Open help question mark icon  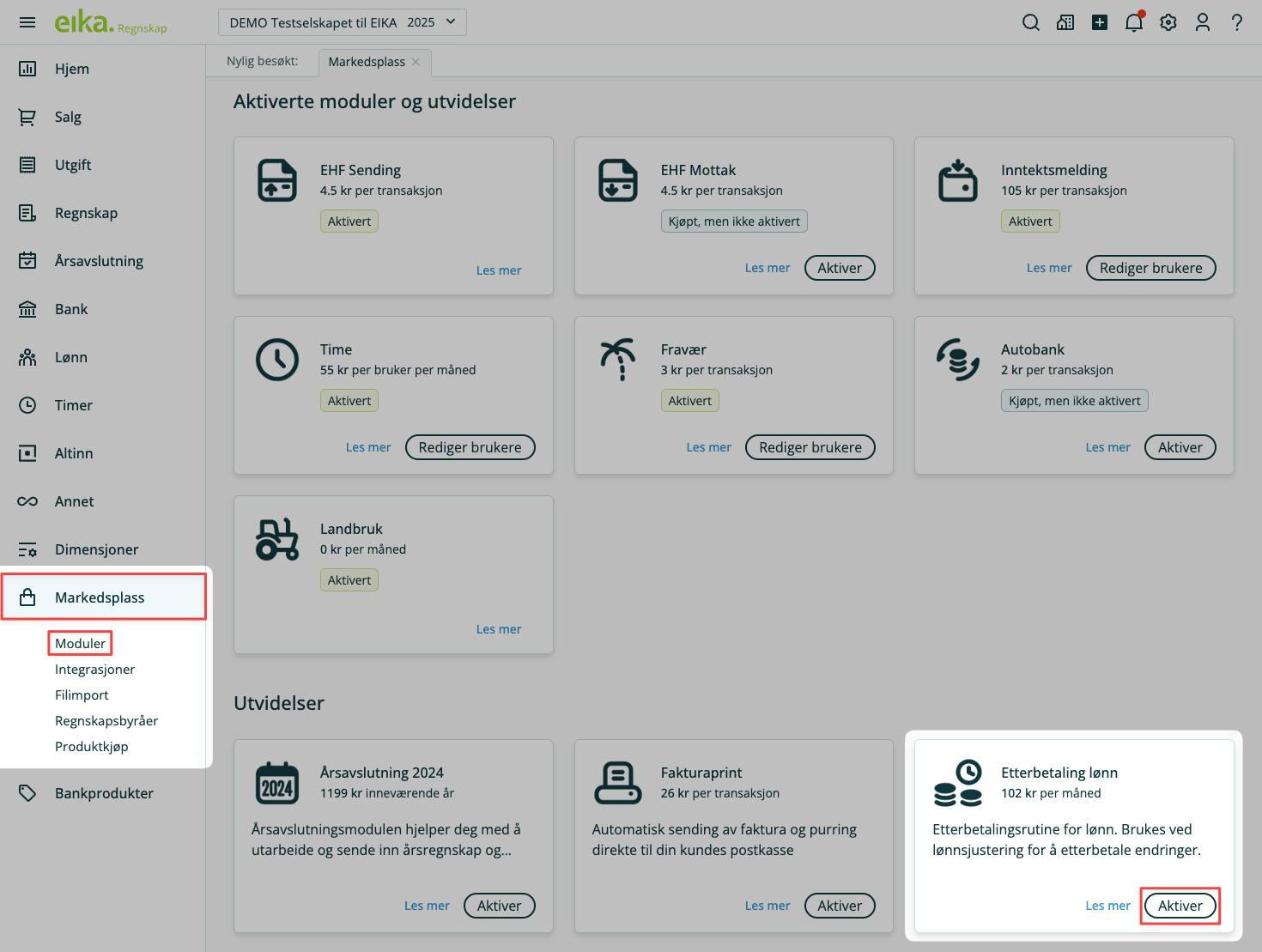tap(1237, 22)
